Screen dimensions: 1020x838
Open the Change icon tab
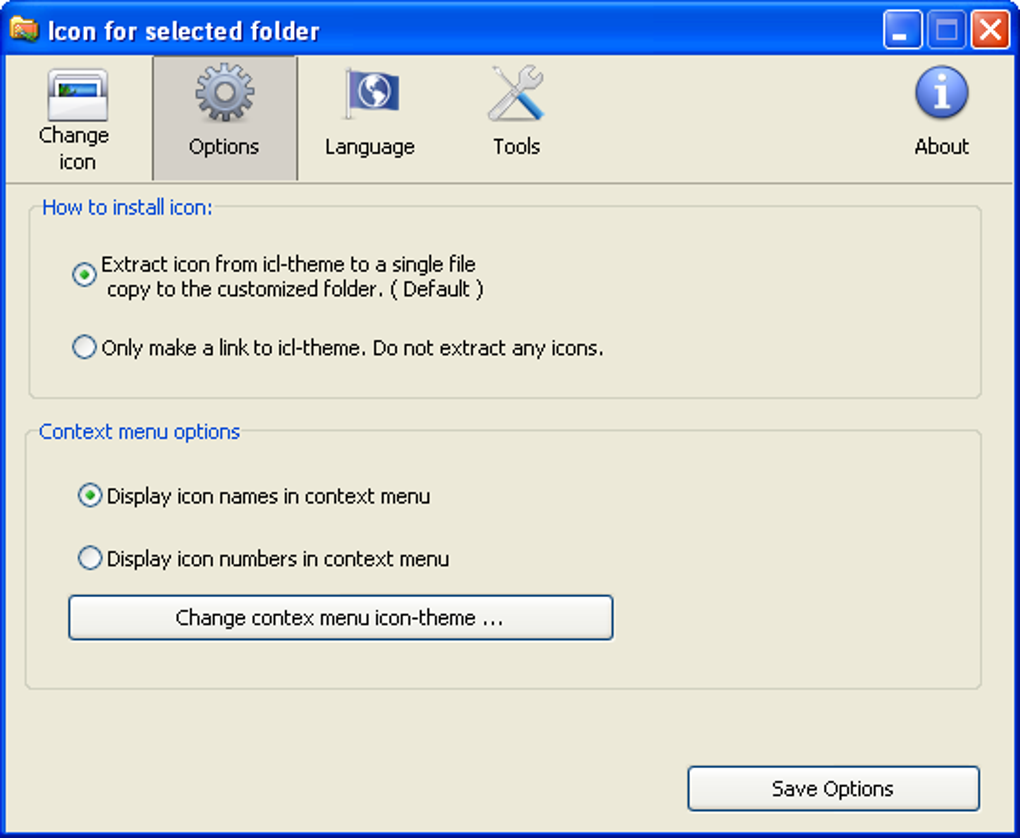(77, 118)
